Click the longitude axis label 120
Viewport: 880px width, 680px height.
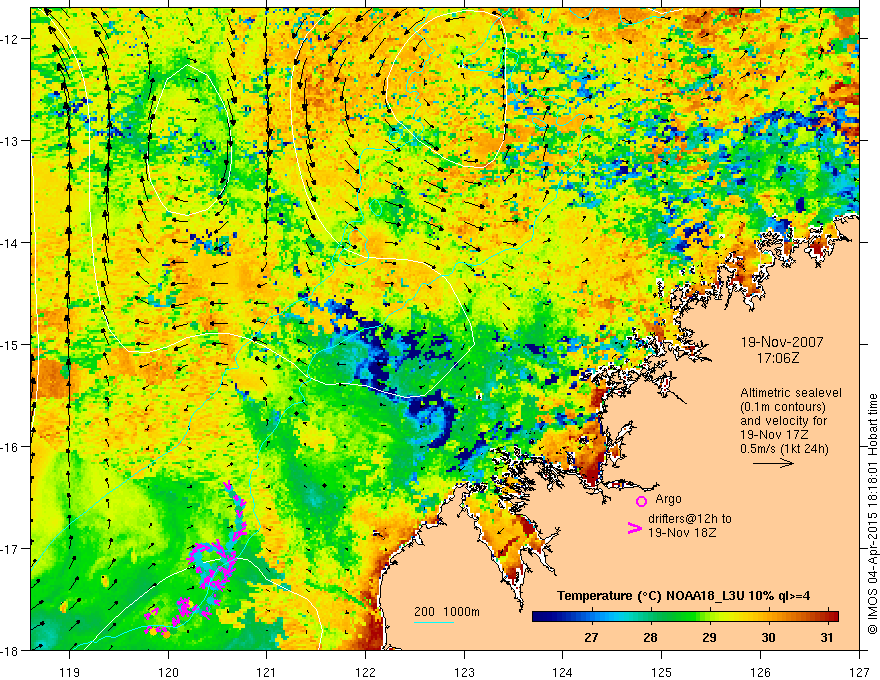[168, 673]
